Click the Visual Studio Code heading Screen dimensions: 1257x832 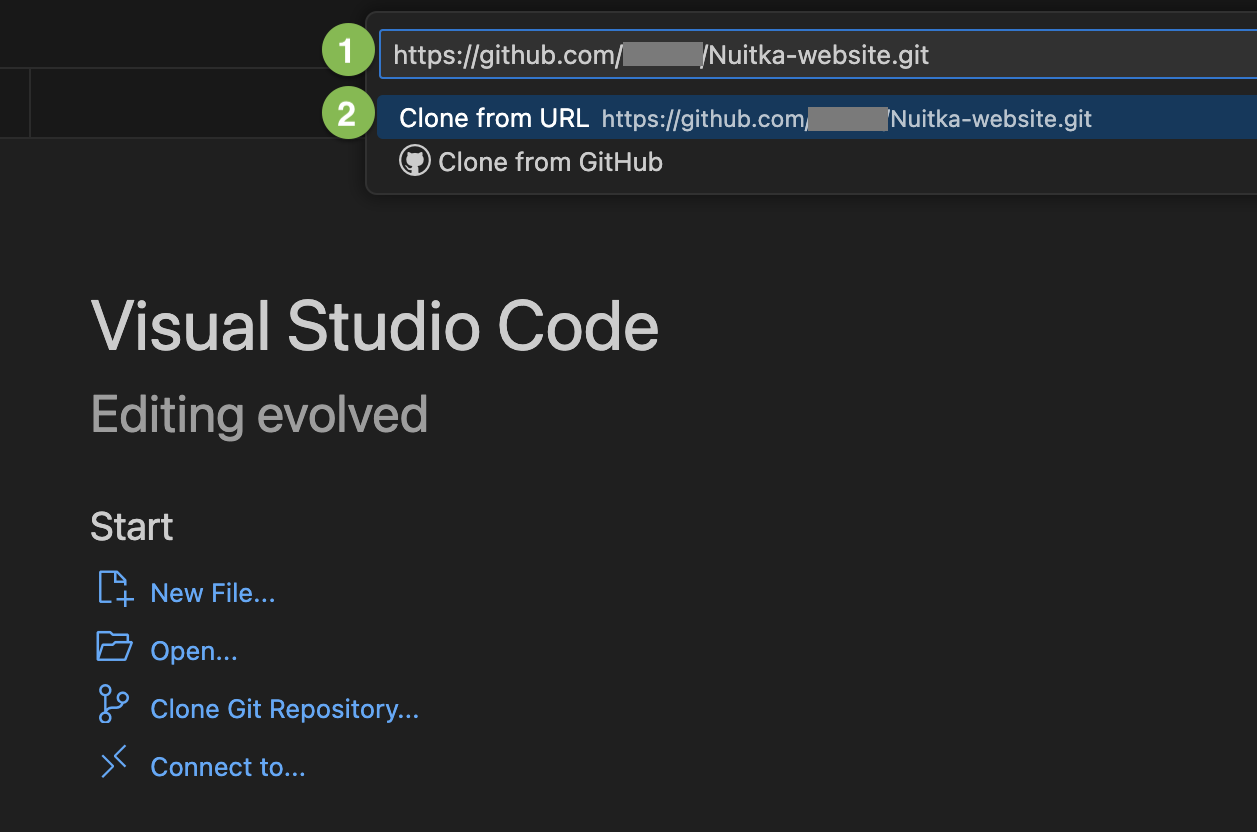[374, 326]
